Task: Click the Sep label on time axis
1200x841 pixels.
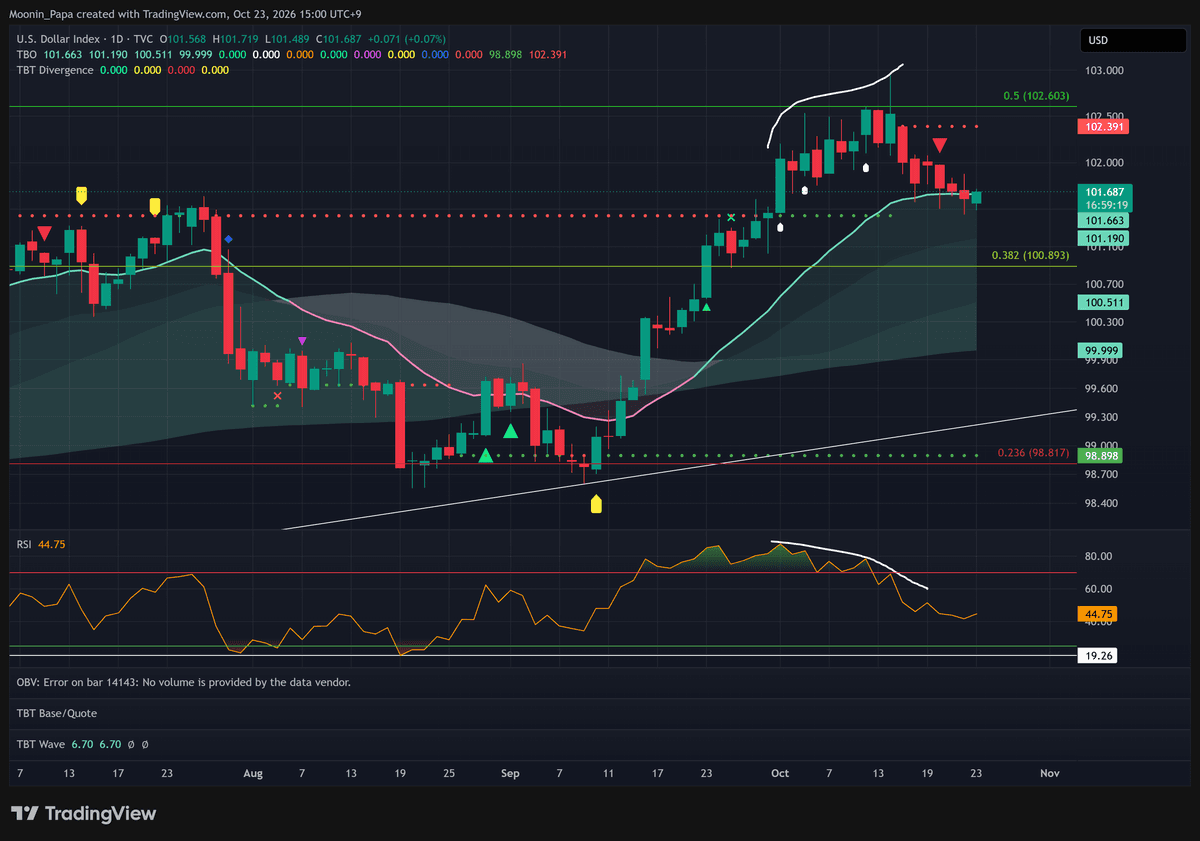Action: click(511, 773)
